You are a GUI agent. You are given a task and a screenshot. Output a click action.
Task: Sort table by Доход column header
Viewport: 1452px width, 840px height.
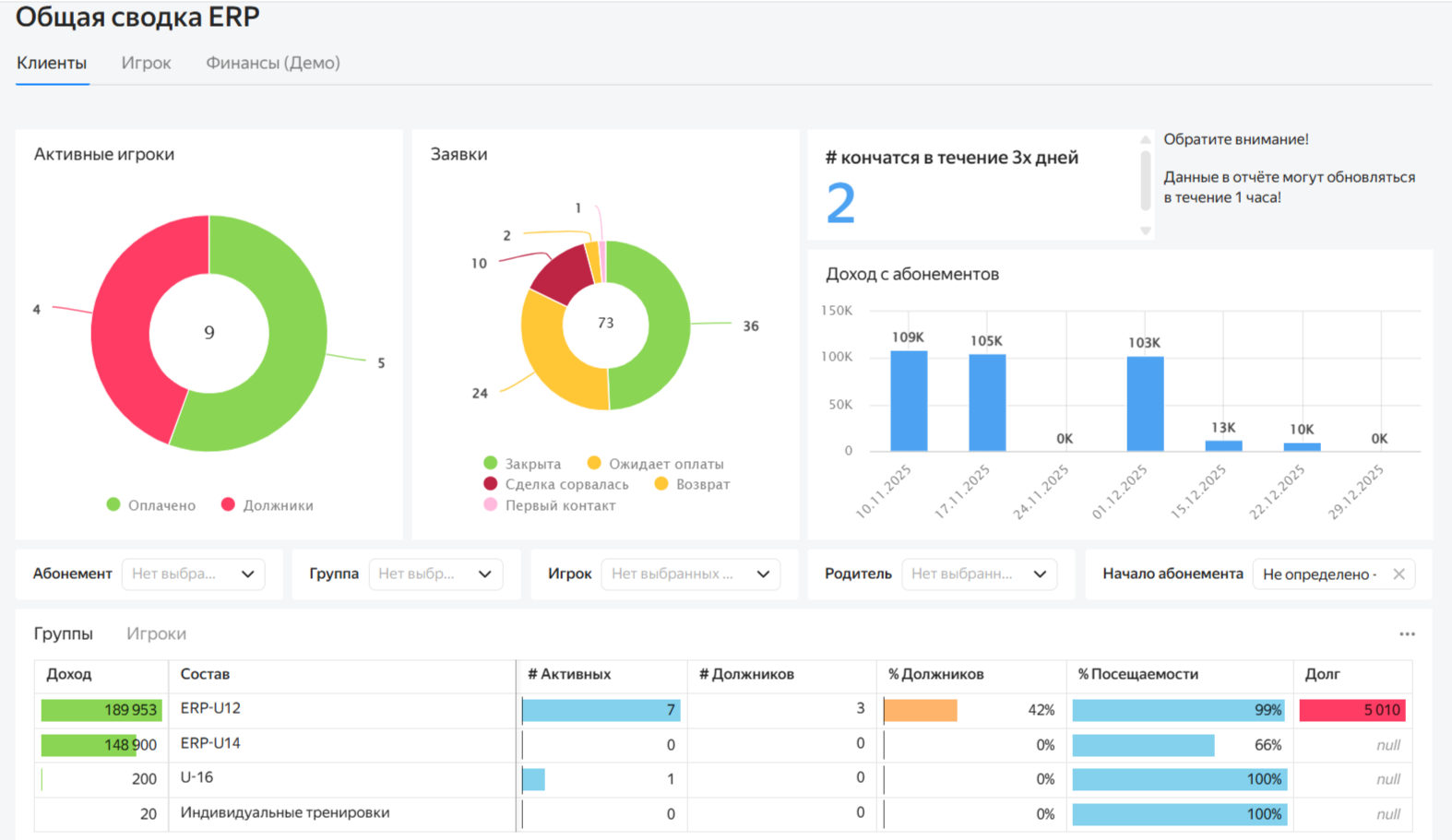pyautogui.click(x=69, y=674)
